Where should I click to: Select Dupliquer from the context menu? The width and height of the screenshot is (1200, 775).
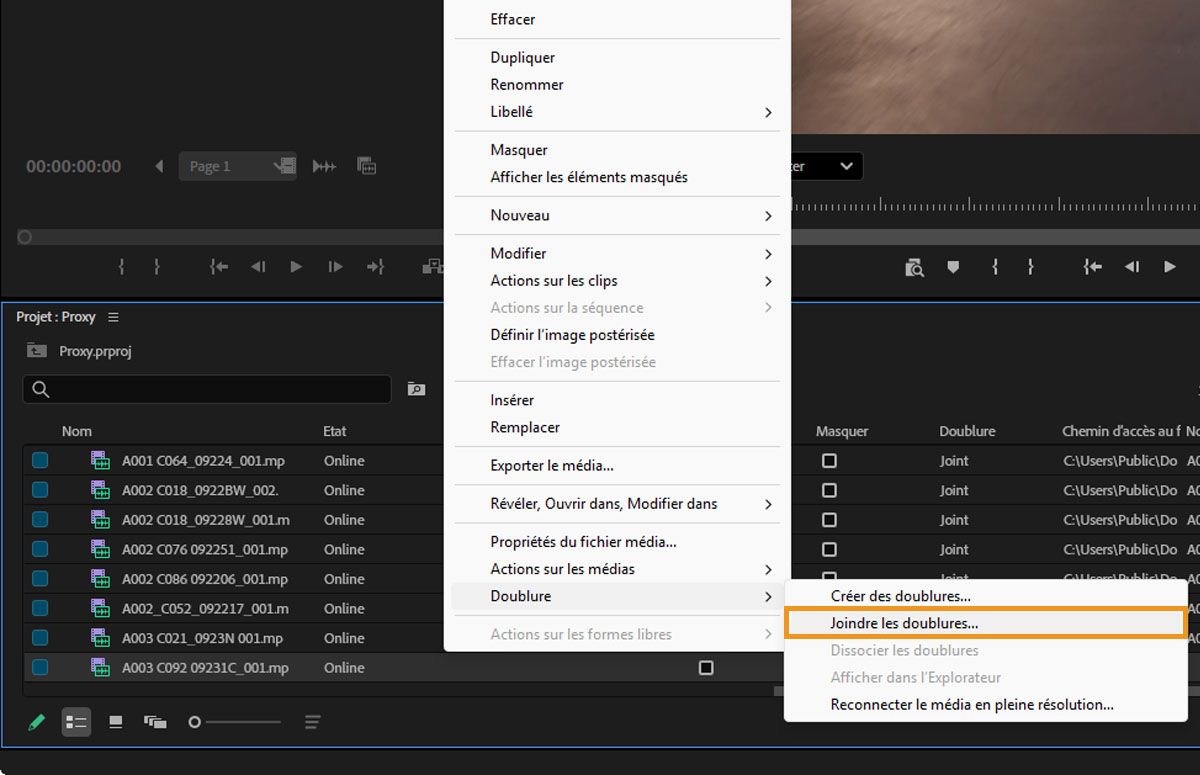click(x=523, y=57)
